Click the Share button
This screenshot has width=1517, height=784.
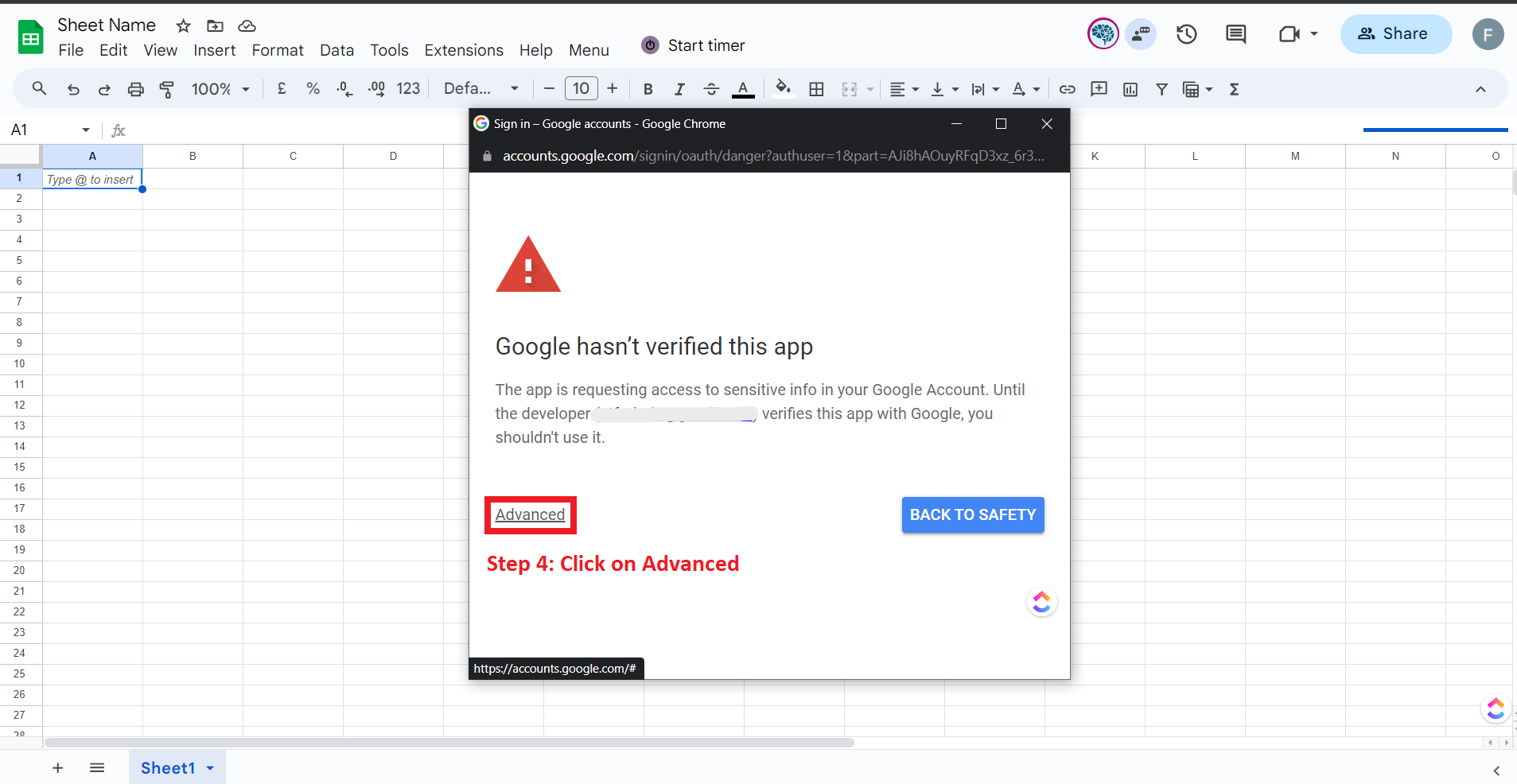click(x=1395, y=34)
